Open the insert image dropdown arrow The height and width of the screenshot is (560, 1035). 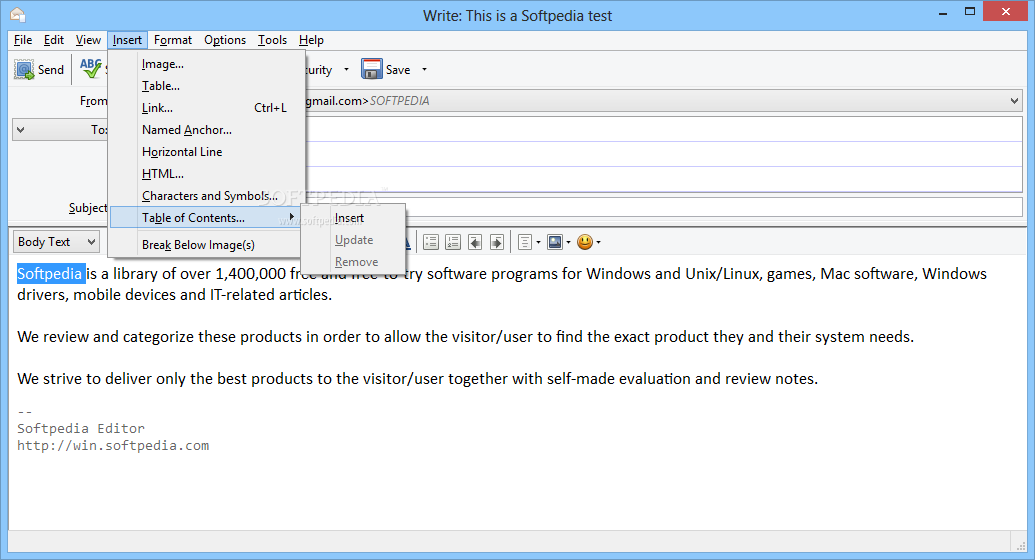click(568, 242)
